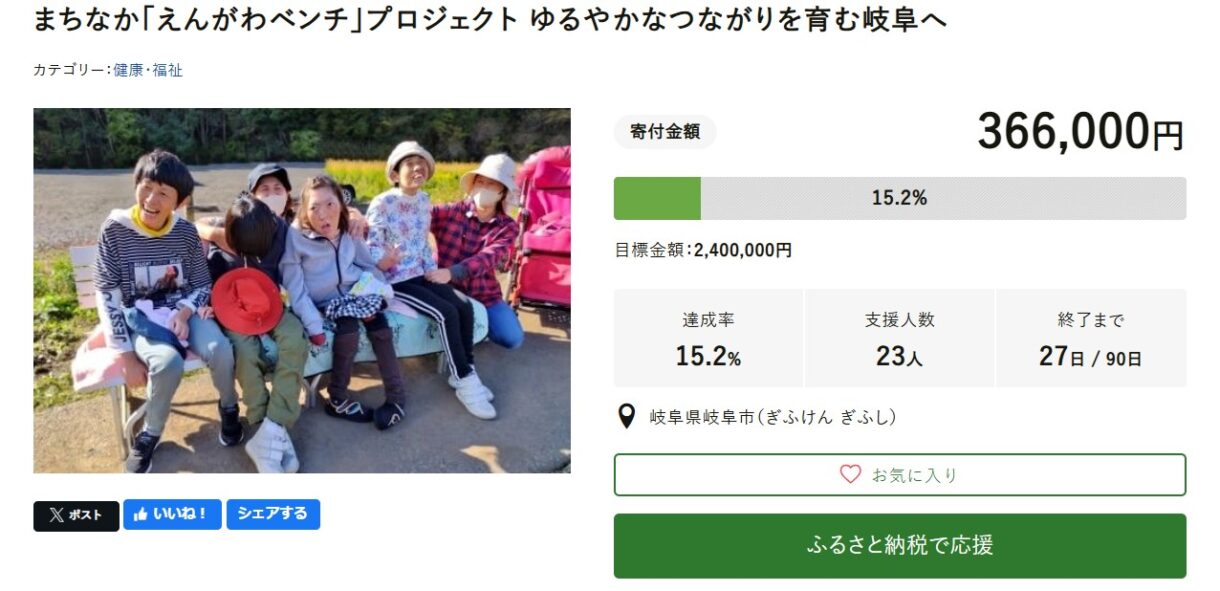This screenshot has width=1220, height=591.
Task: Toggle favorite via the お気に入り text label
Action: 914,475
